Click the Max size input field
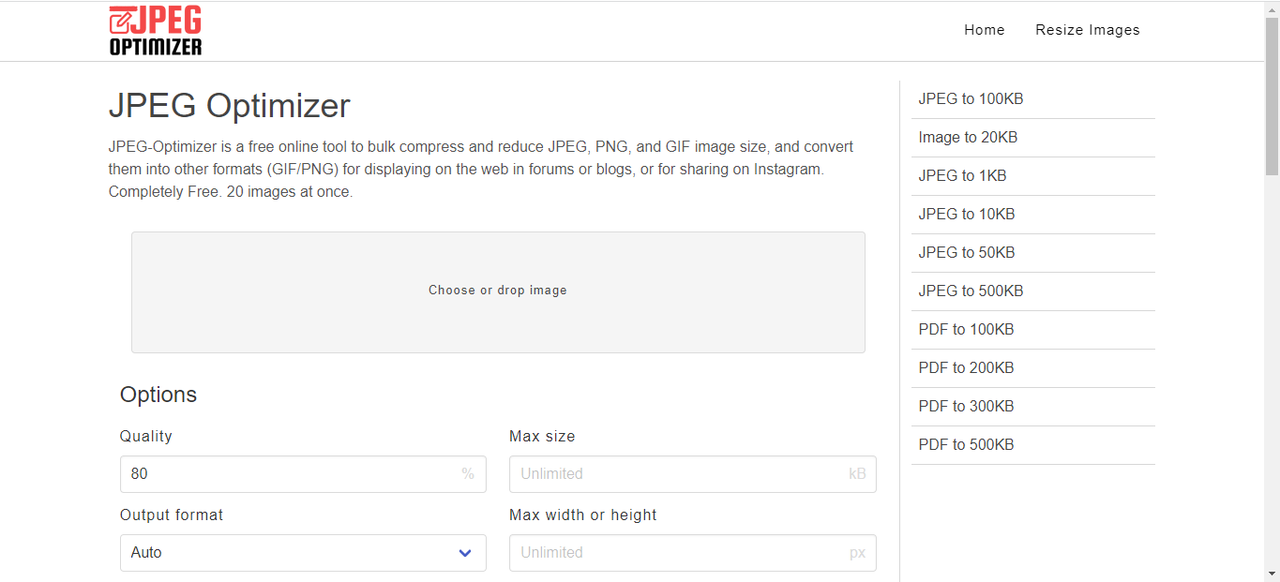1280x582 pixels. pyautogui.click(x=692, y=474)
